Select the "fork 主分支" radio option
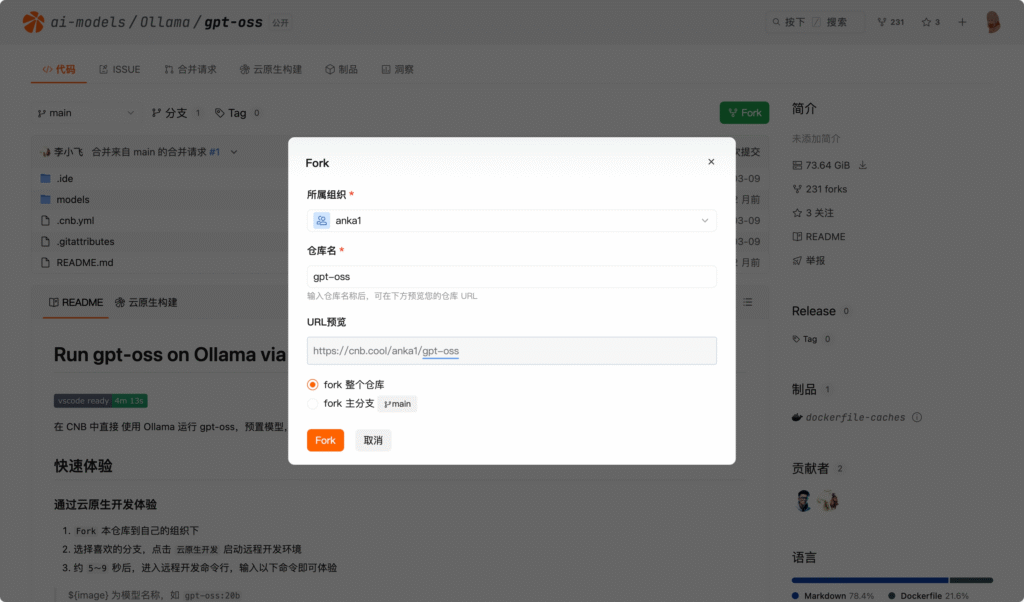Image resolution: width=1024 pixels, height=602 pixels. point(313,404)
